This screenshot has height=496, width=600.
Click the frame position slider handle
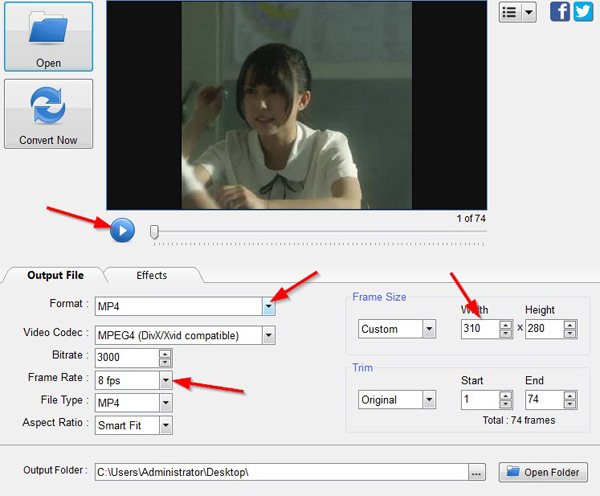click(x=154, y=232)
